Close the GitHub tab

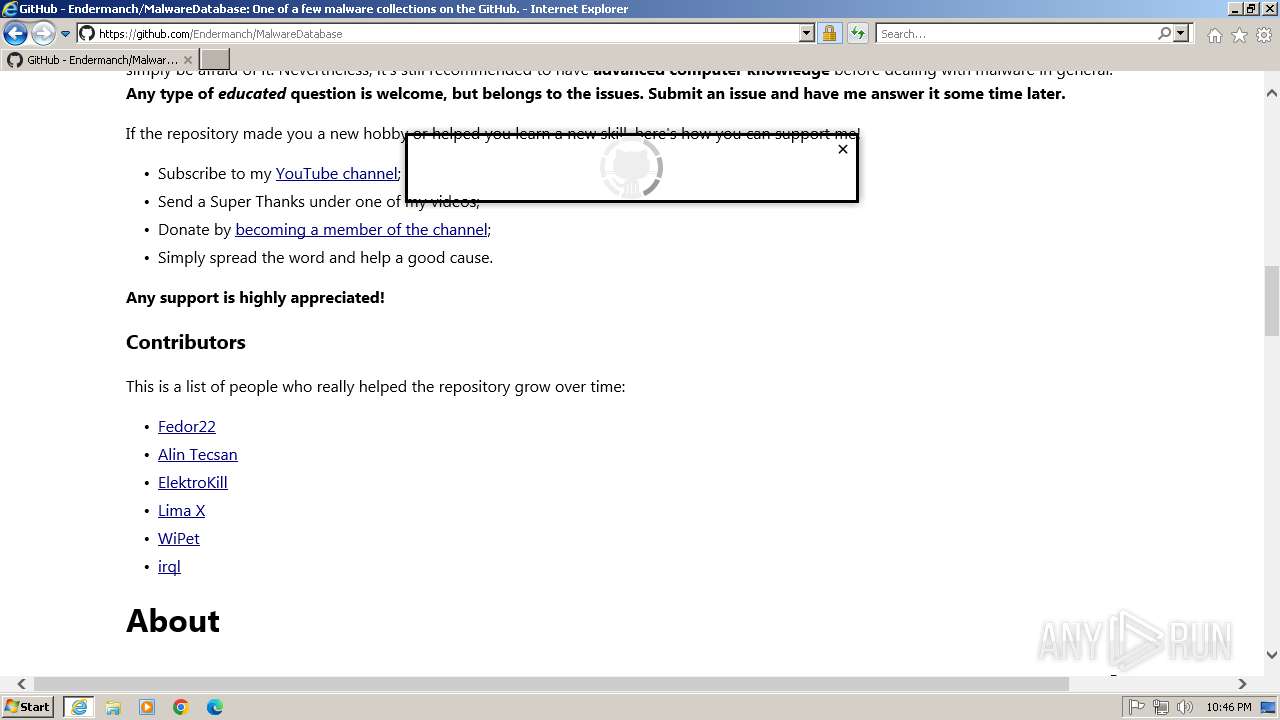coord(187,60)
